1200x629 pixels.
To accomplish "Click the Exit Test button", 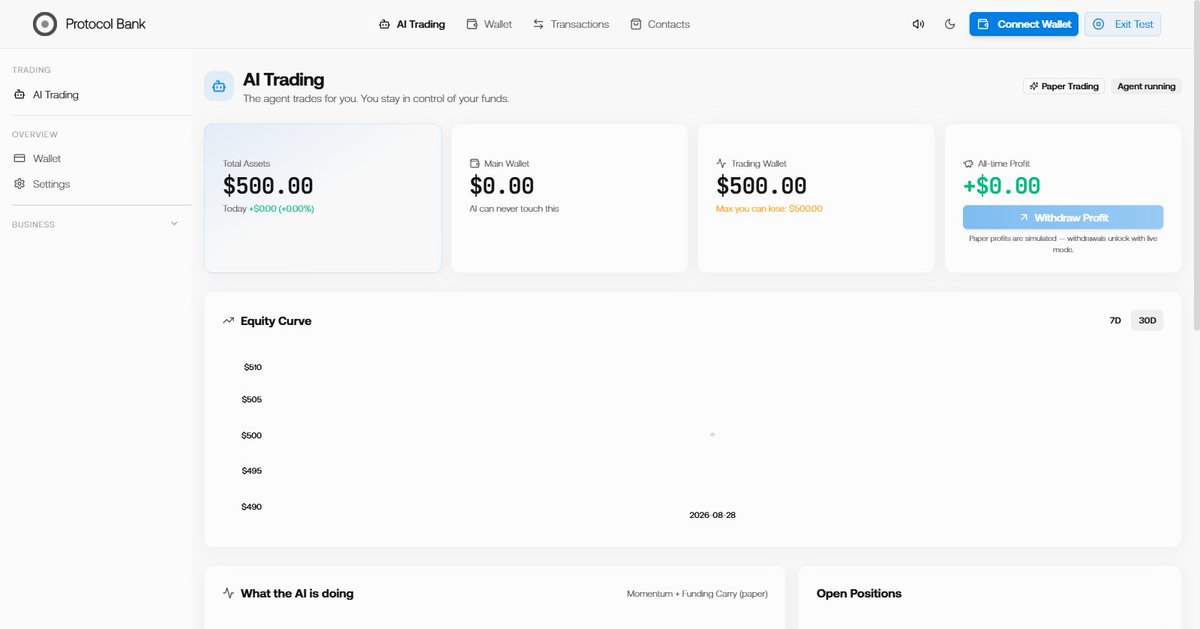I will coord(1123,24).
